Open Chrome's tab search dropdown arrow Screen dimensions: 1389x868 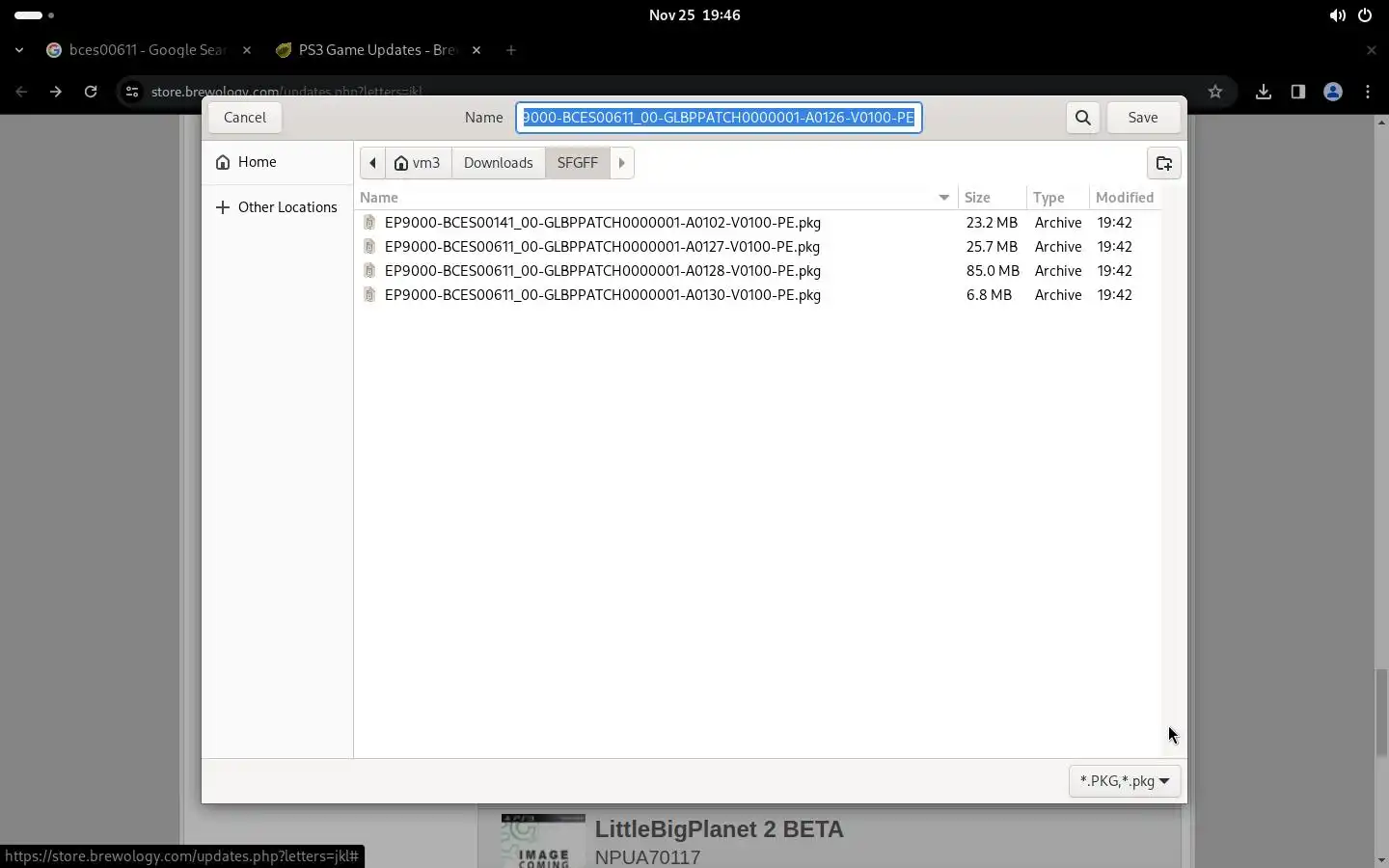click(x=19, y=50)
